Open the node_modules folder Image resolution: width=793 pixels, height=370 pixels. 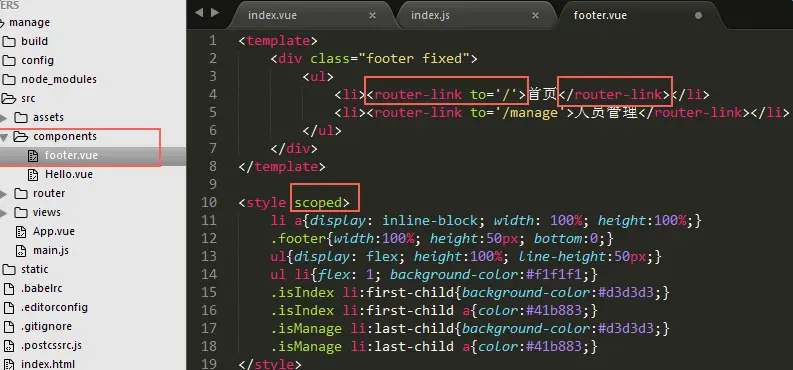(x=59, y=79)
